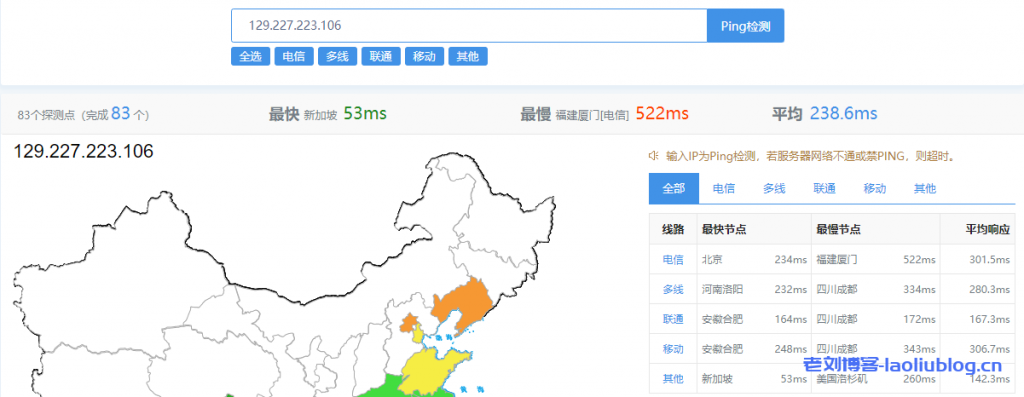Click the 301.5ms average value
Image resolution: width=1024 pixels, height=397 pixels.
click(x=990, y=259)
